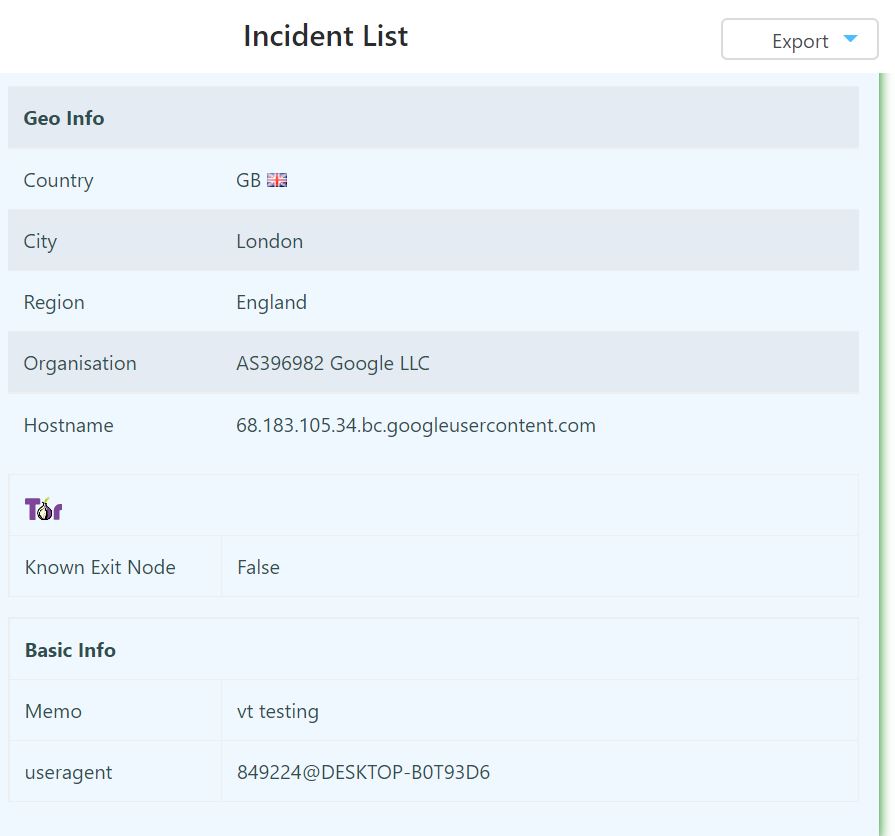895x836 pixels.
Task: Click the Known Exit Node label
Action: (100, 567)
